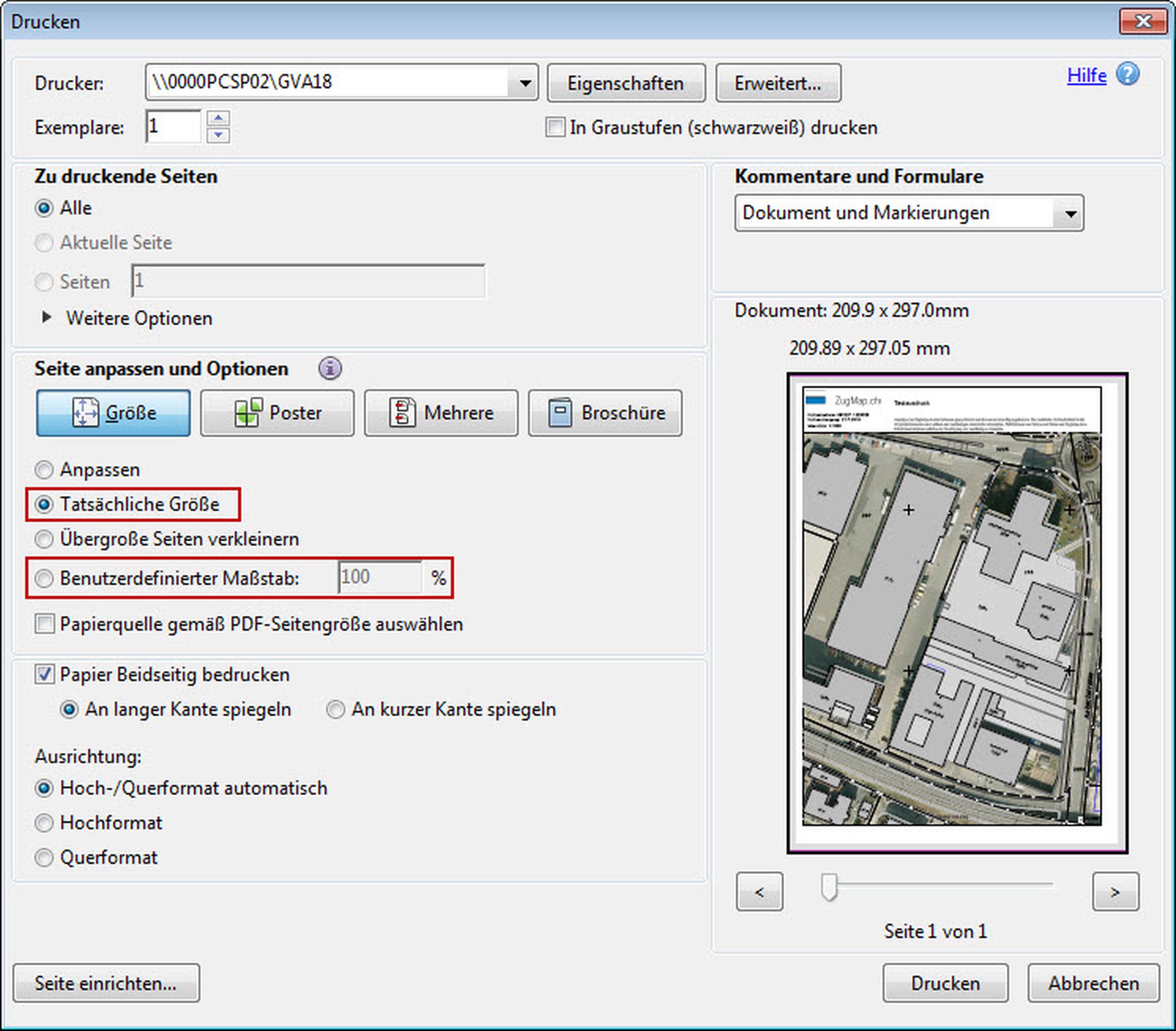Screen dimensions: 1176x1031
Task: Click the page preview slider handle
Action: pos(829,886)
